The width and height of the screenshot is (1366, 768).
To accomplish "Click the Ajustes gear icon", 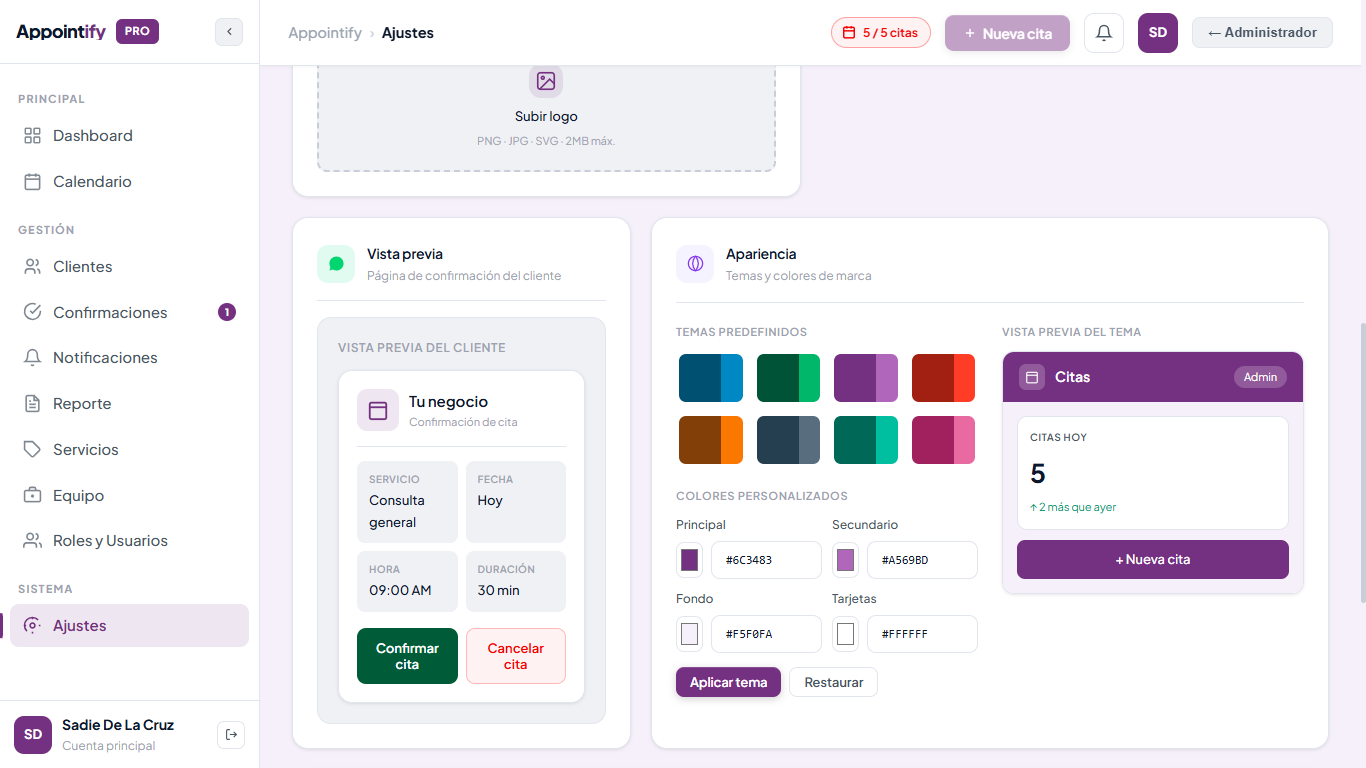I will tap(33, 626).
